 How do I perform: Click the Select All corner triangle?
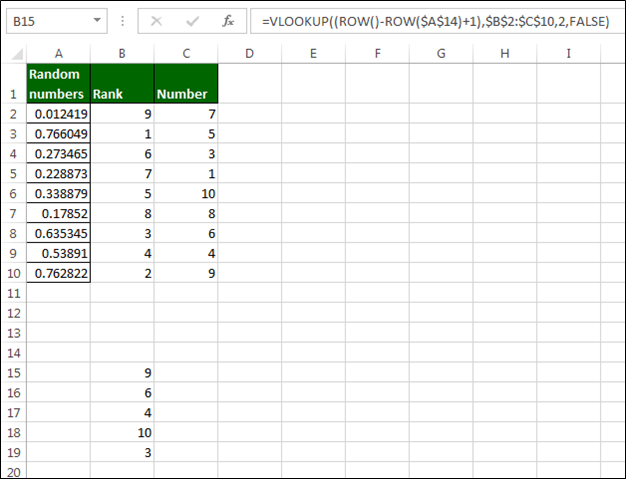(17, 54)
